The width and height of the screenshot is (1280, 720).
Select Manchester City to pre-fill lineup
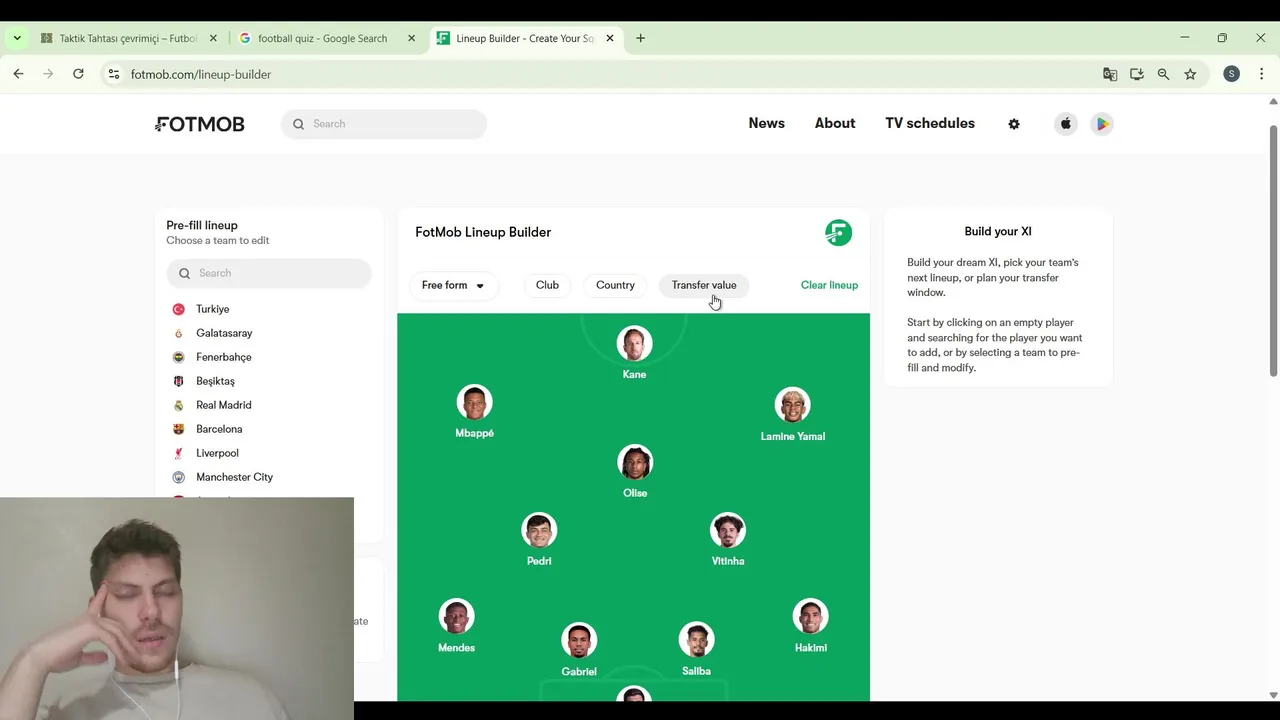pyautogui.click(x=234, y=477)
